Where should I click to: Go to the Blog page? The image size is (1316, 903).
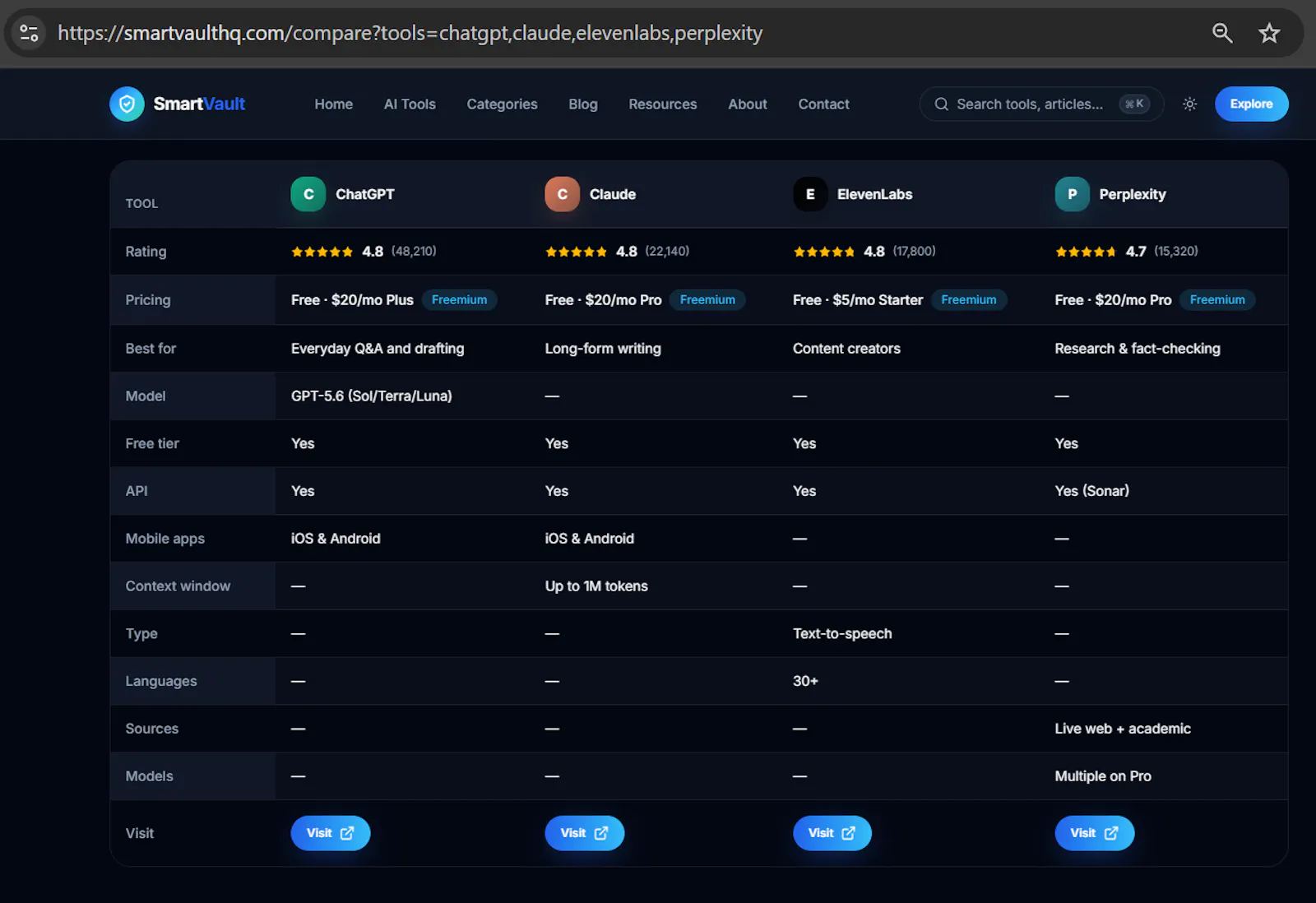pos(583,104)
